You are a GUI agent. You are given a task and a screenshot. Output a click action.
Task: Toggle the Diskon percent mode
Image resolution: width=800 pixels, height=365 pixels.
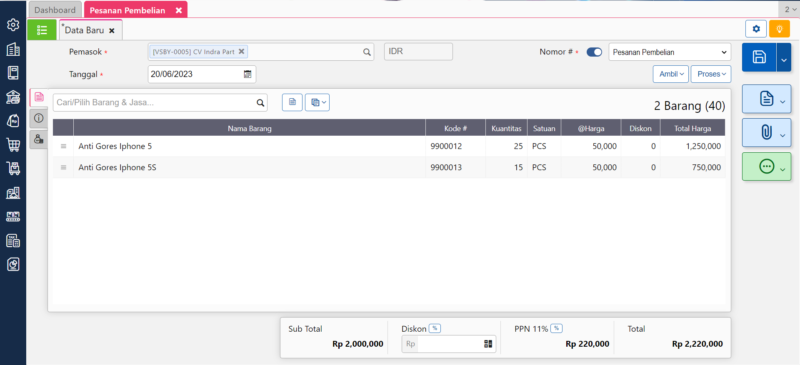(435, 329)
